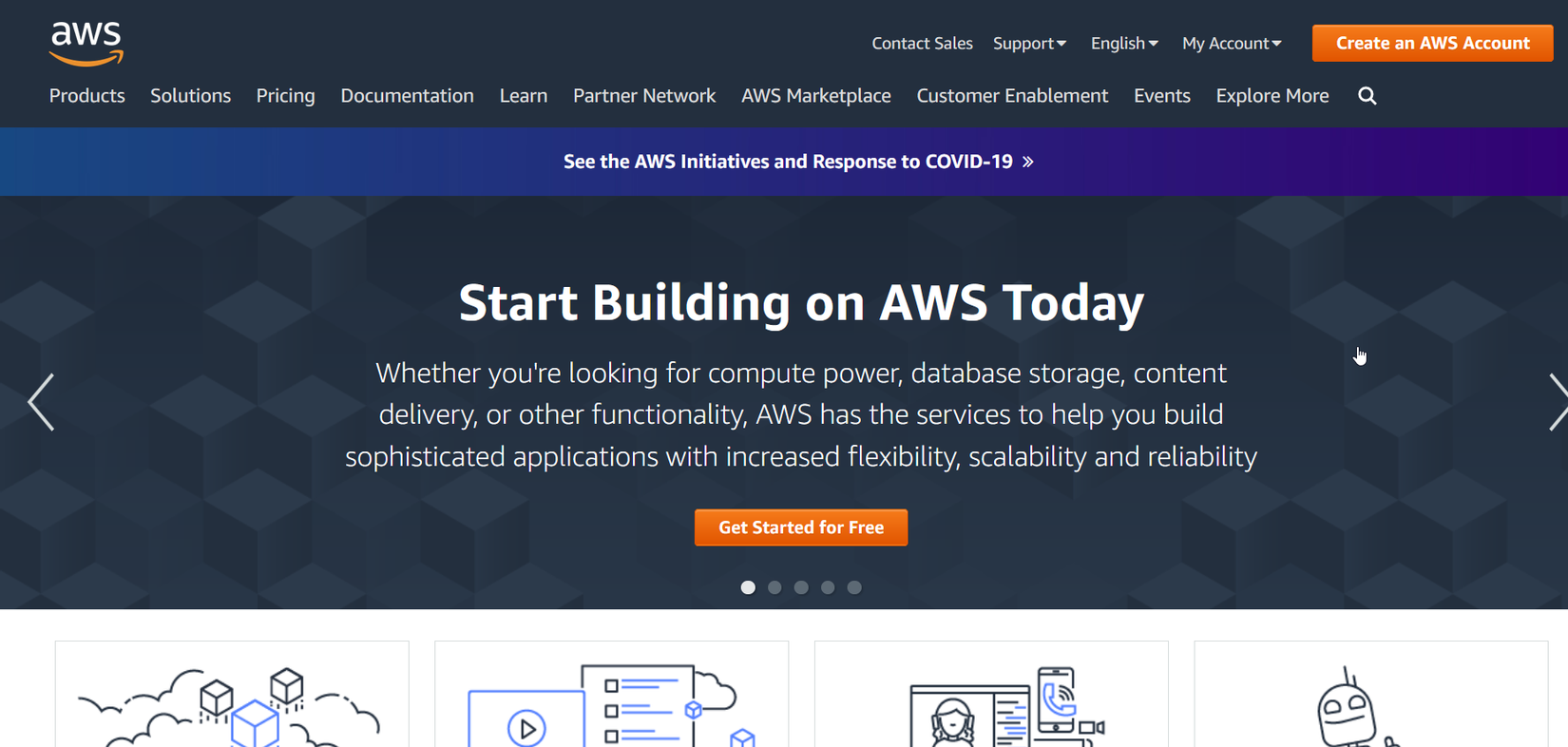
Task: Open the AWS COVID-19 response banner
Action: (799, 162)
